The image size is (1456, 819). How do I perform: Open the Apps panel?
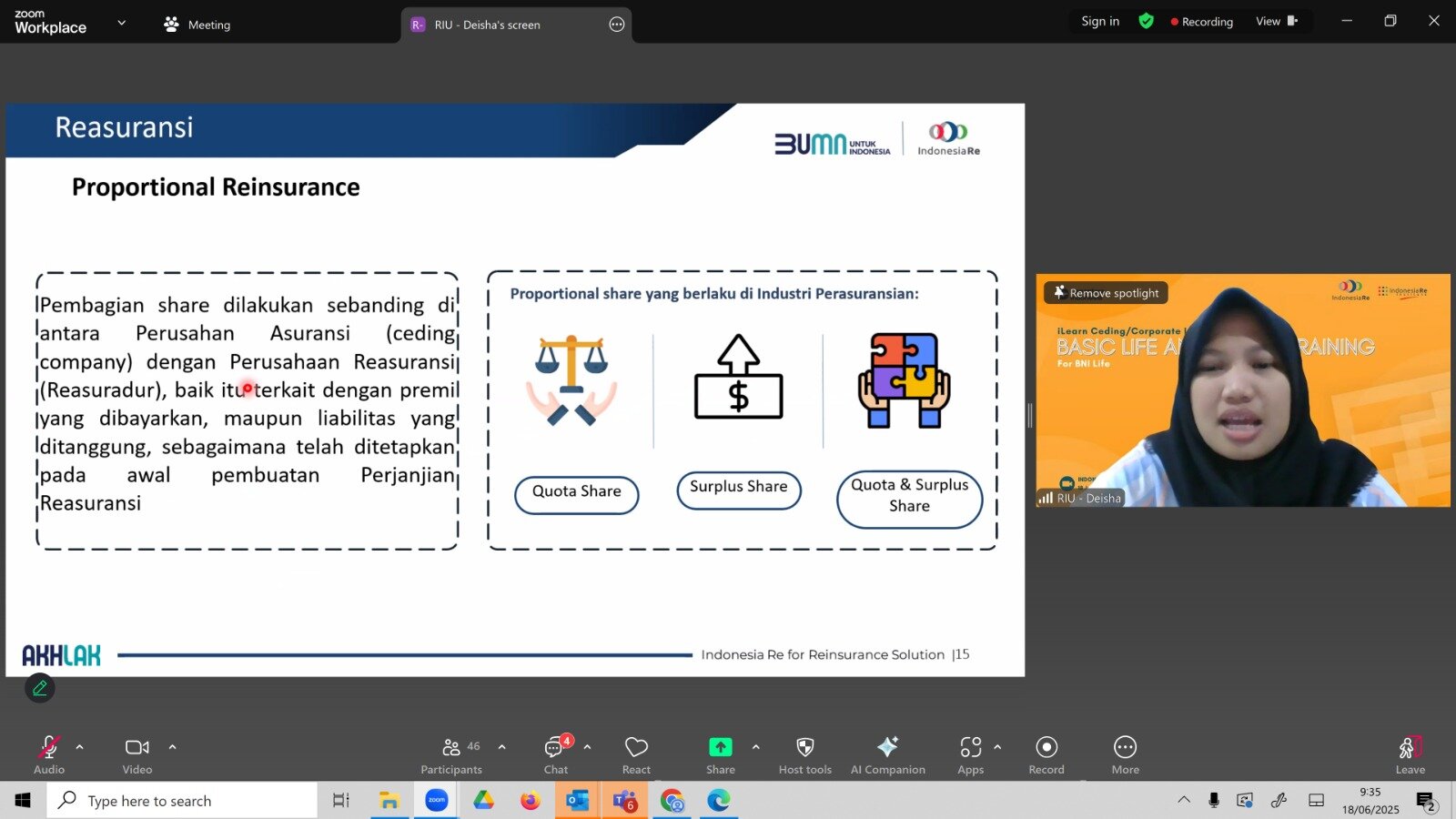[971, 754]
